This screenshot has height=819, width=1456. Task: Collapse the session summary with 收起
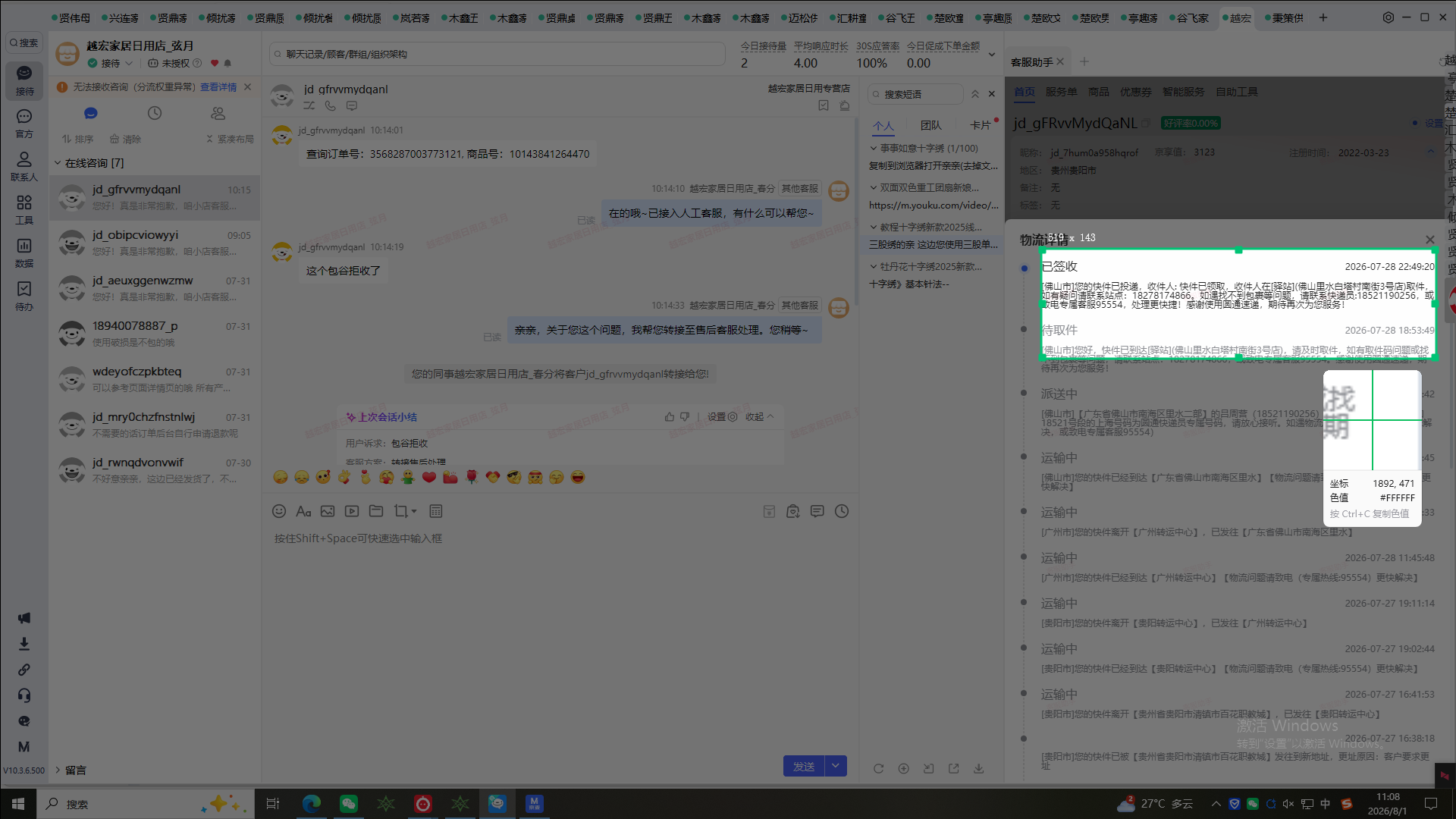click(759, 417)
